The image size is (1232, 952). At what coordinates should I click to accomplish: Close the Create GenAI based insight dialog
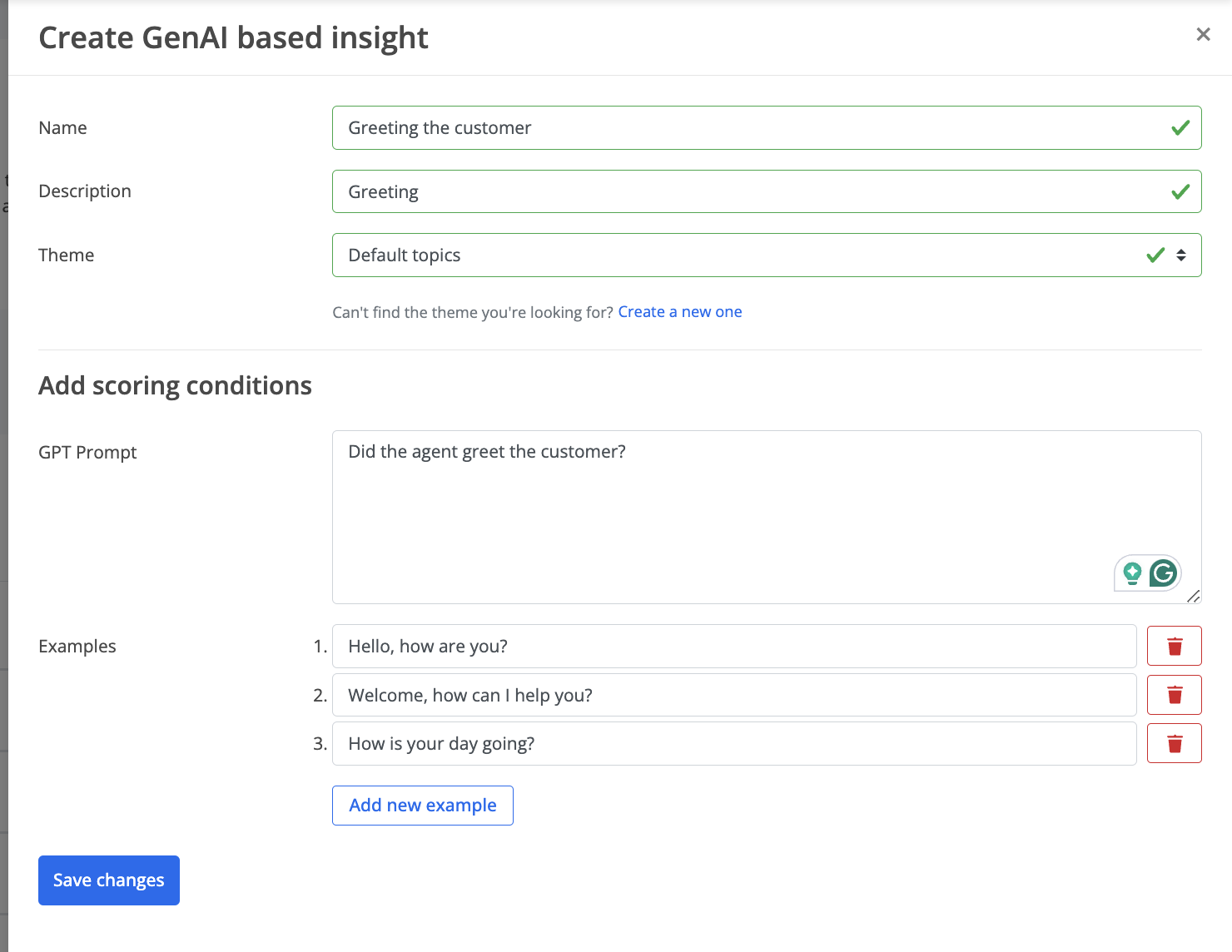point(1203,34)
